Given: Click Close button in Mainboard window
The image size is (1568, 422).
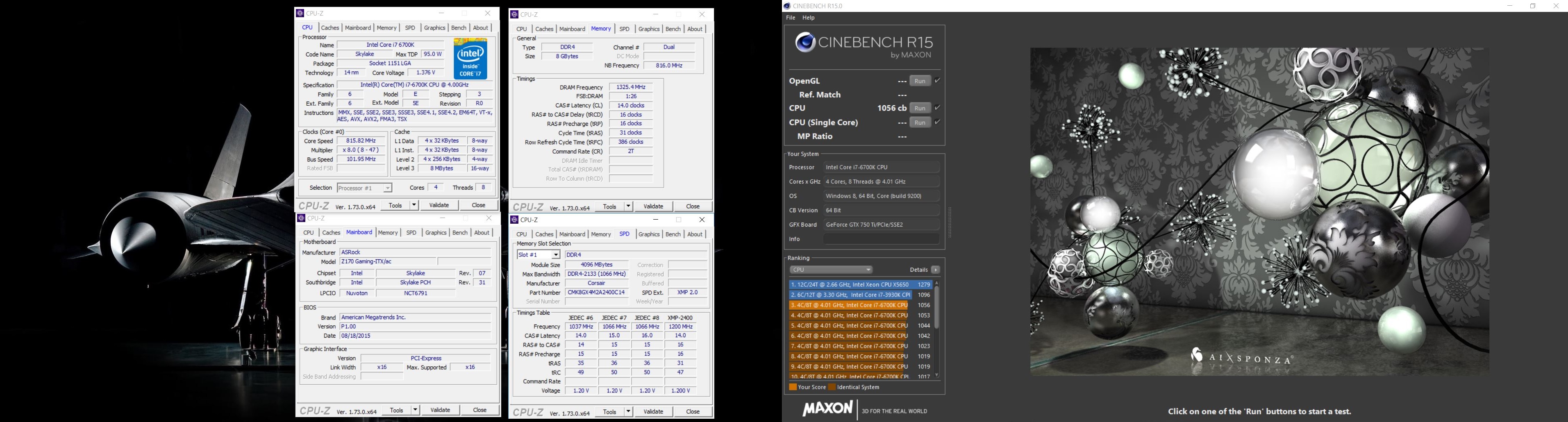Looking at the screenshot, I should [479, 411].
